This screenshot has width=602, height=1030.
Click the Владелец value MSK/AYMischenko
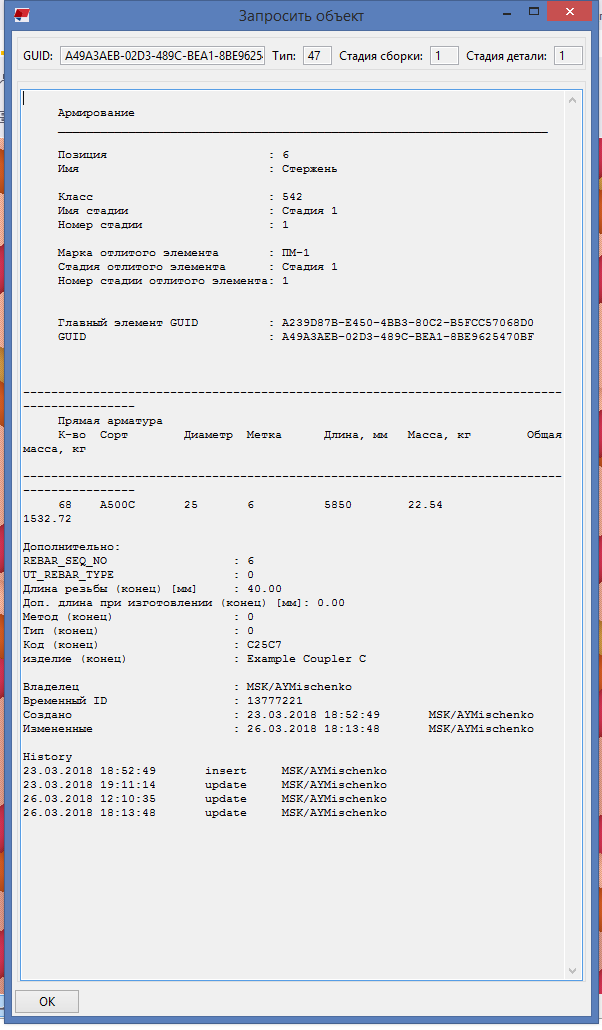tap(299, 687)
